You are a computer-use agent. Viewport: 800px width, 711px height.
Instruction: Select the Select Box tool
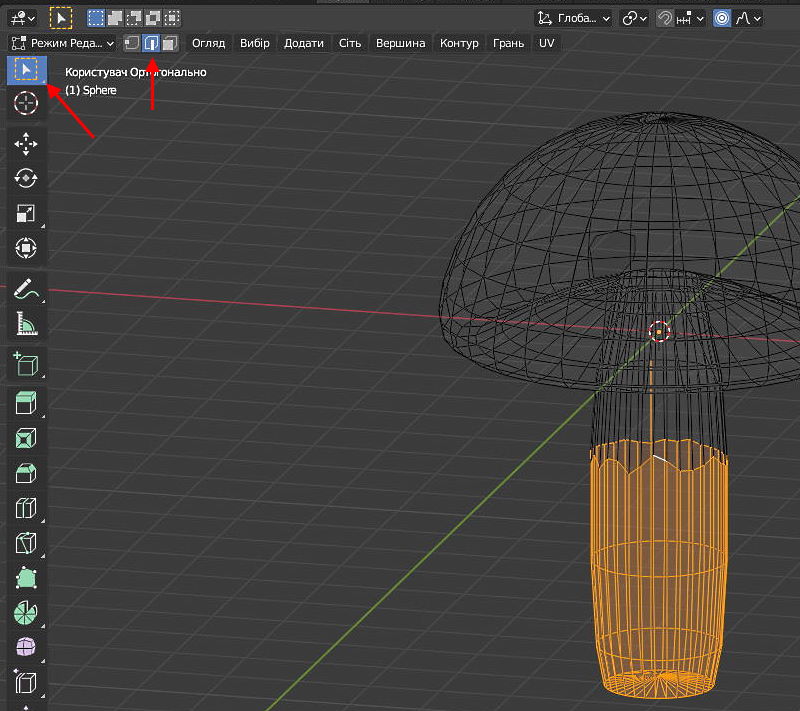tap(27, 70)
